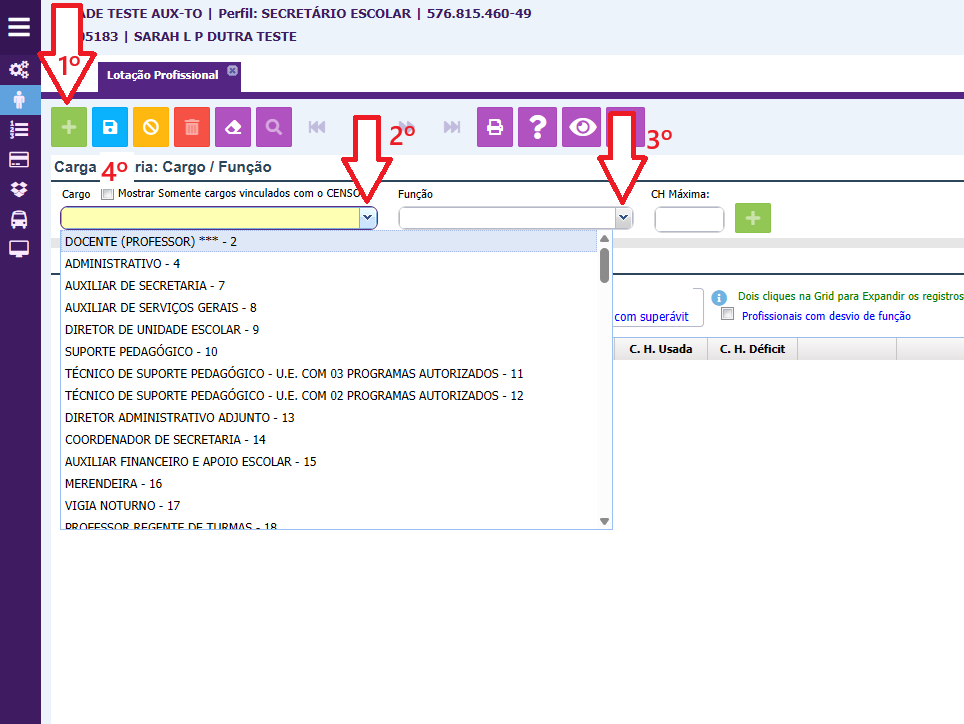This screenshot has height=724, width=964.
Task: Switch to the Lotação Profissional tab
Action: click(160, 76)
